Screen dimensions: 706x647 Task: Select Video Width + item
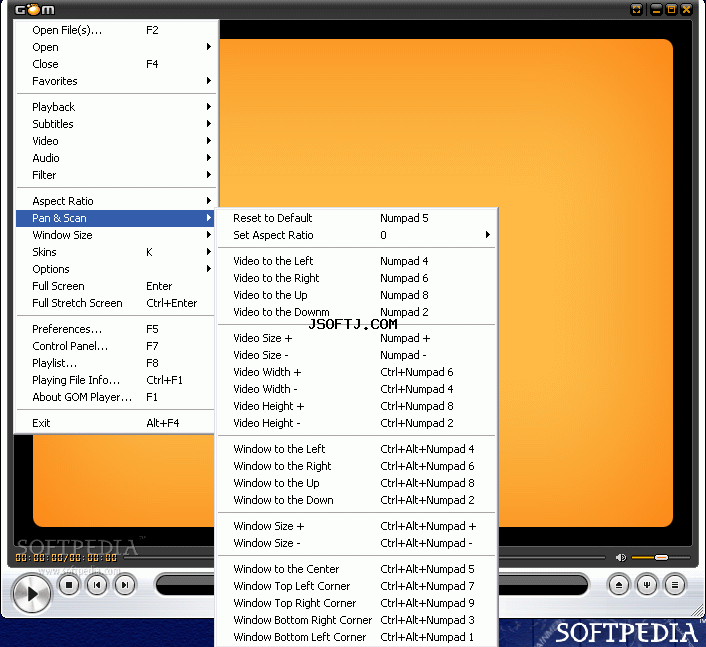[357, 372]
